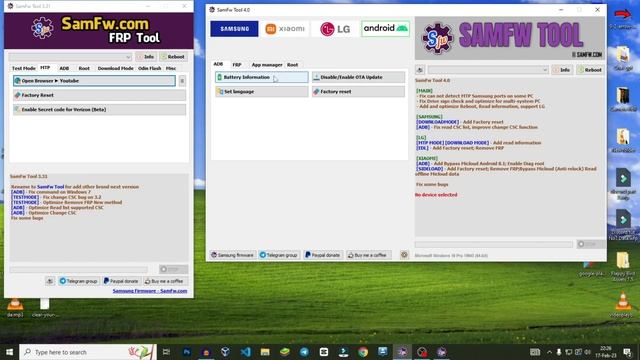Viewport: 640px width, 360px height.
Task: Click the progress bar in SamFw Tool 4.0
Action: [493, 244]
